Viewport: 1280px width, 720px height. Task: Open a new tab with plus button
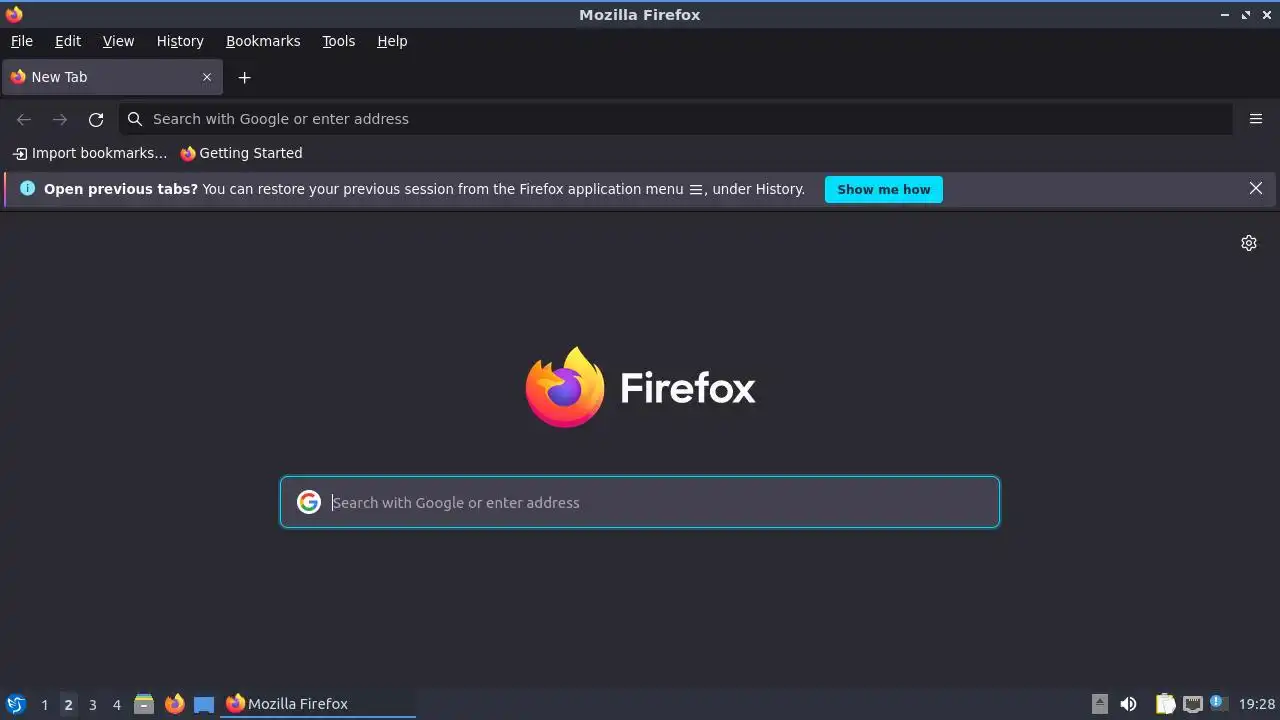244,77
